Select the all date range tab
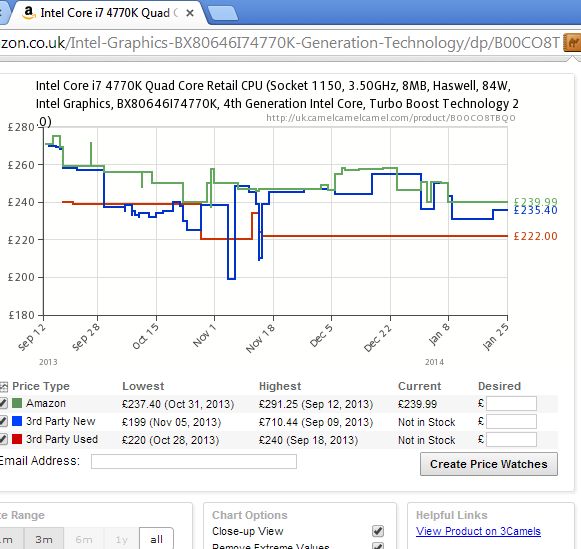 click(x=156, y=539)
